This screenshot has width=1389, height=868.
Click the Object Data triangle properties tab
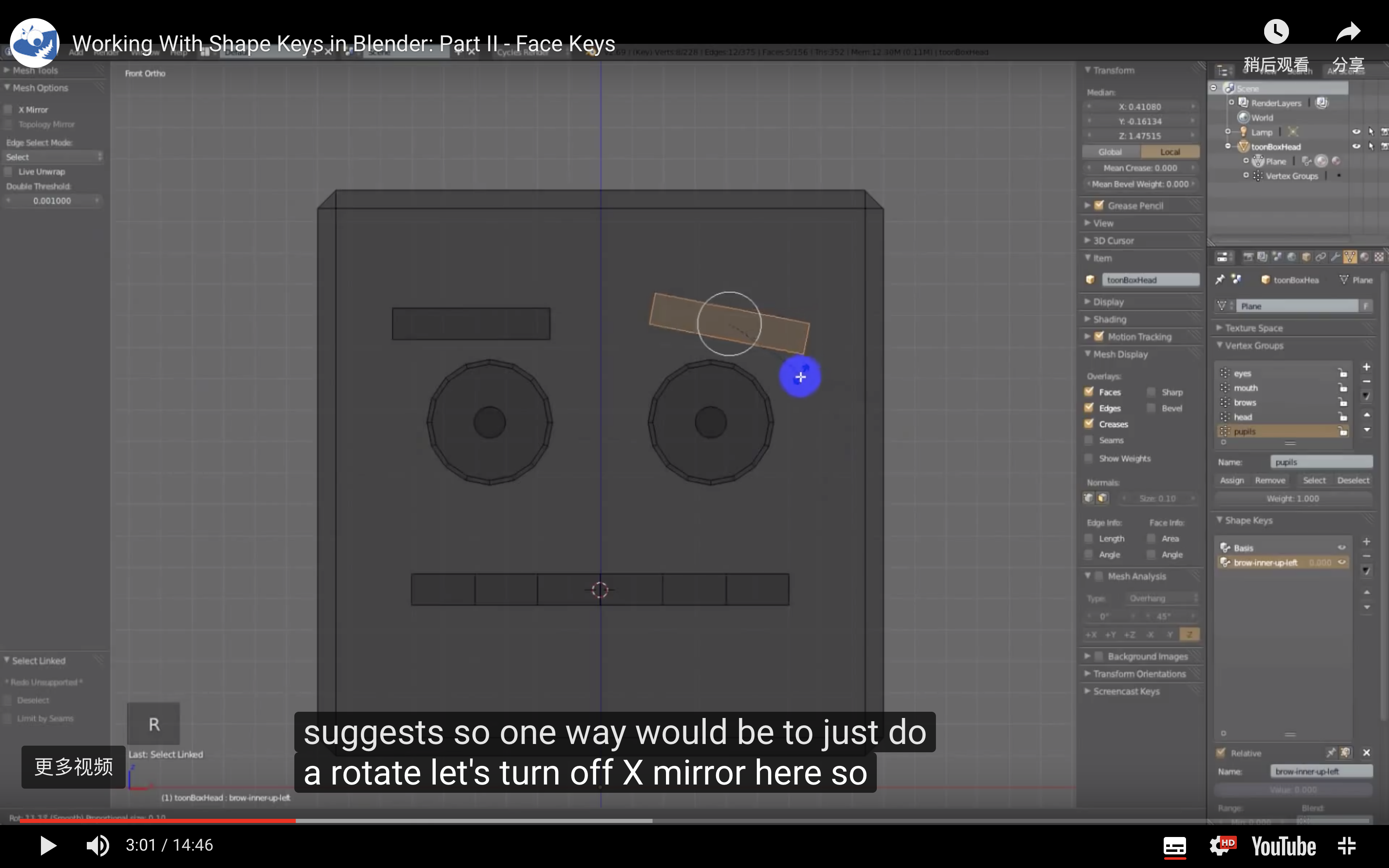click(x=1349, y=257)
